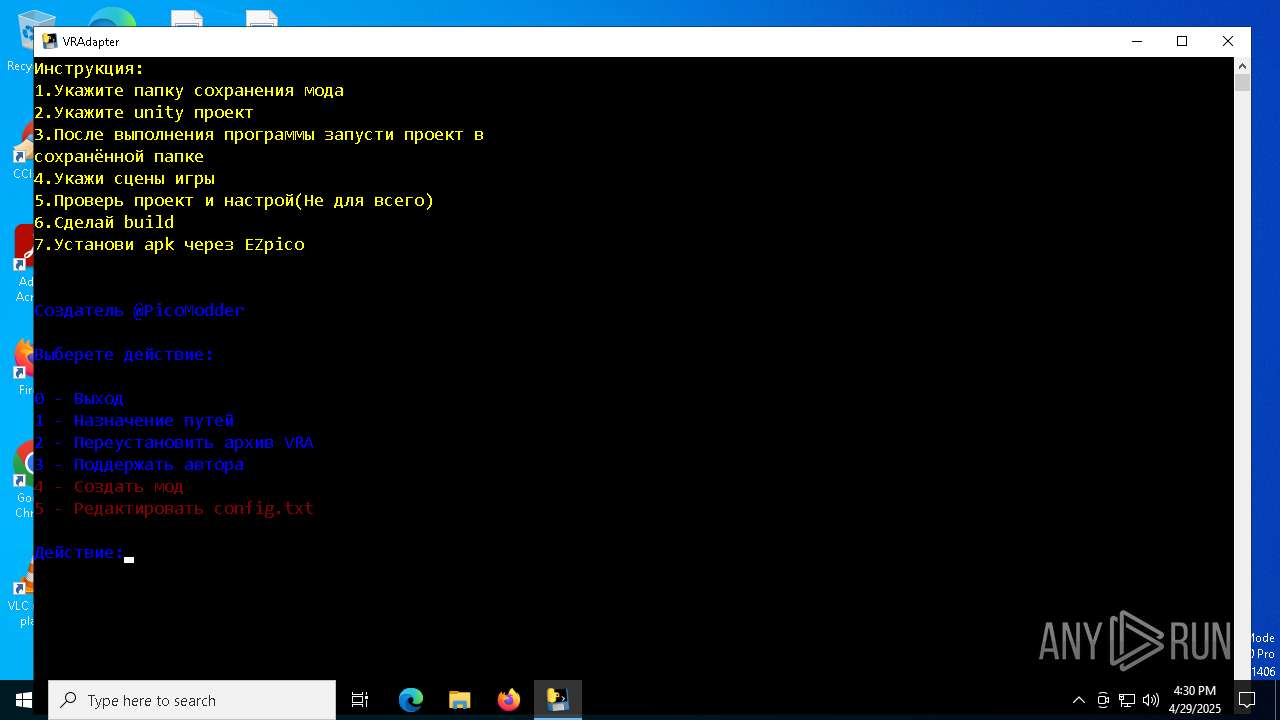Click the line '4.Укажи сцены игры'
Screen dimensions: 1280x720
(125, 178)
